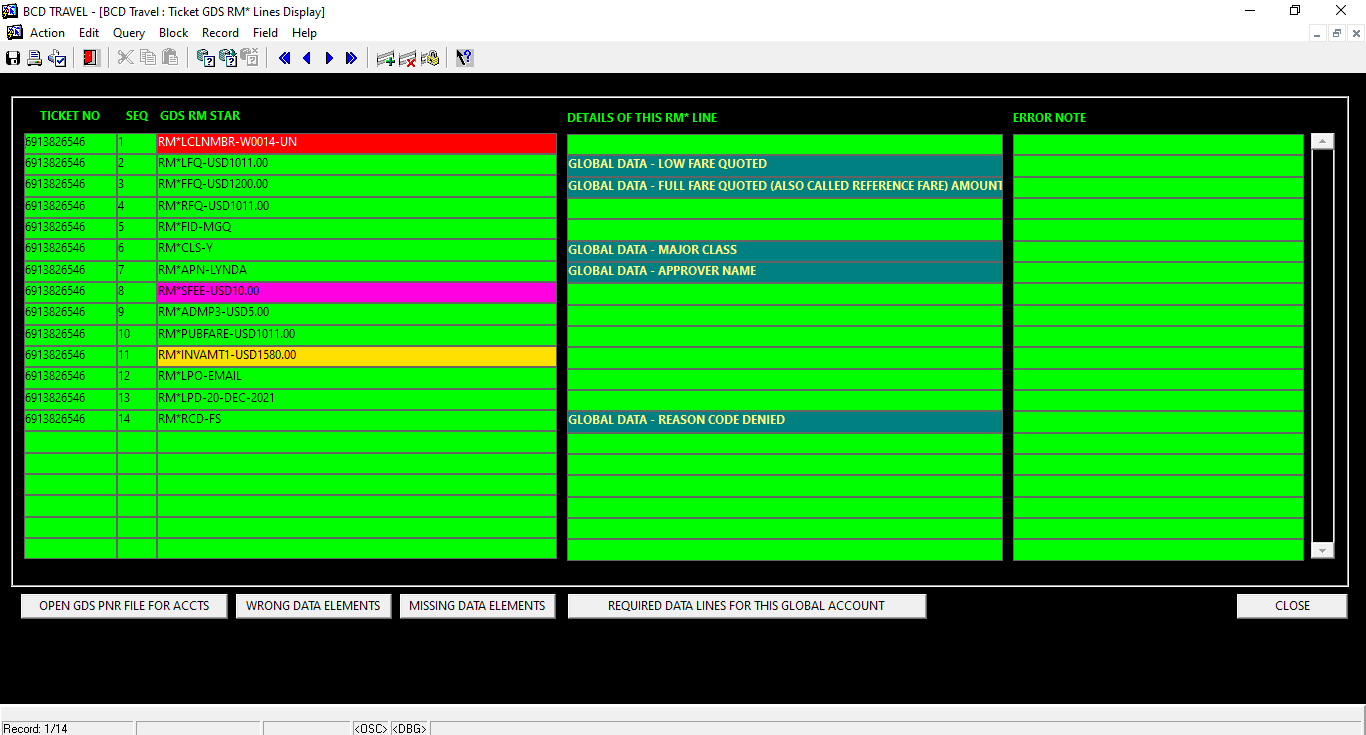Image resolution: width=1366 pixels, height=735 pixels.
Task: Click GLOBAL DATA - LOW FARE QUOTED detail
Action: [x=784, y=165]
